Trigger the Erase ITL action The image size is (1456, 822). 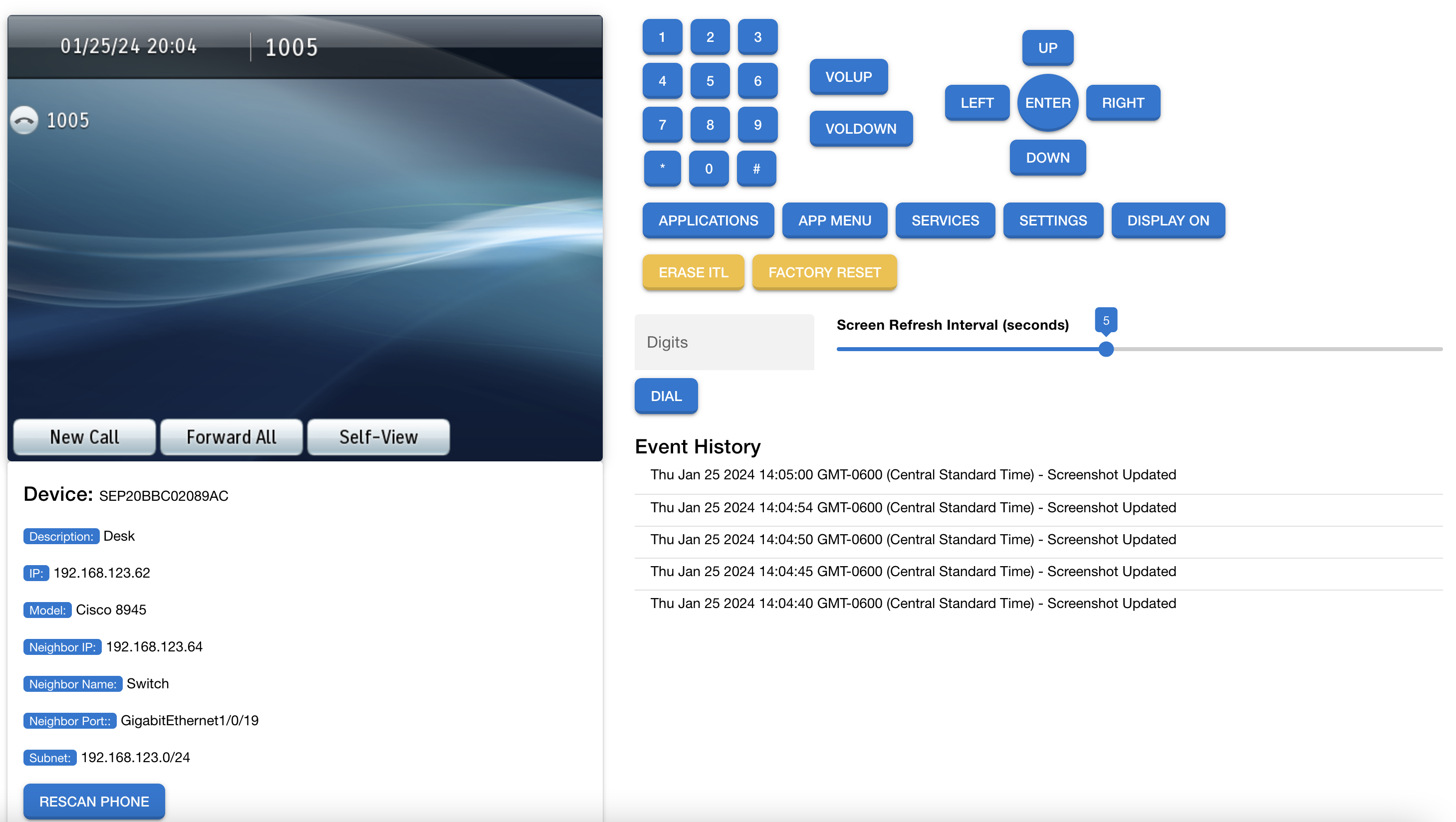693,272
